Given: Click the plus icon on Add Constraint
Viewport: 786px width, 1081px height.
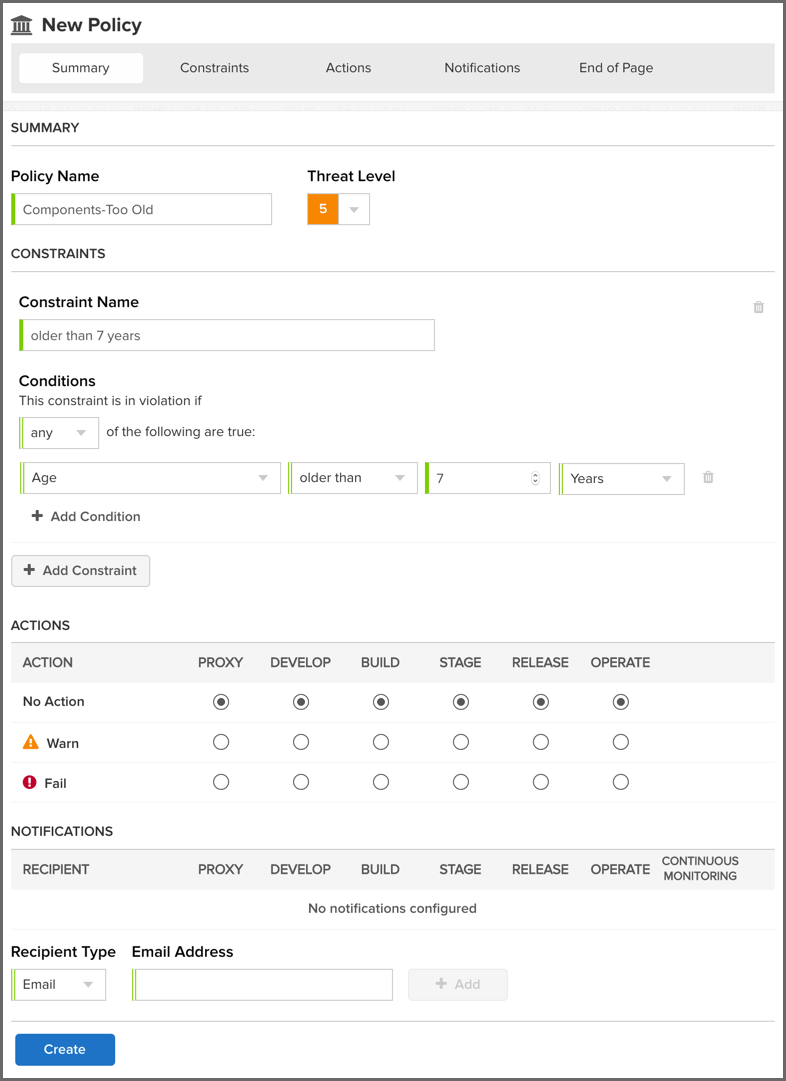Looking at the screenshot, I should [x=32, y=570].
